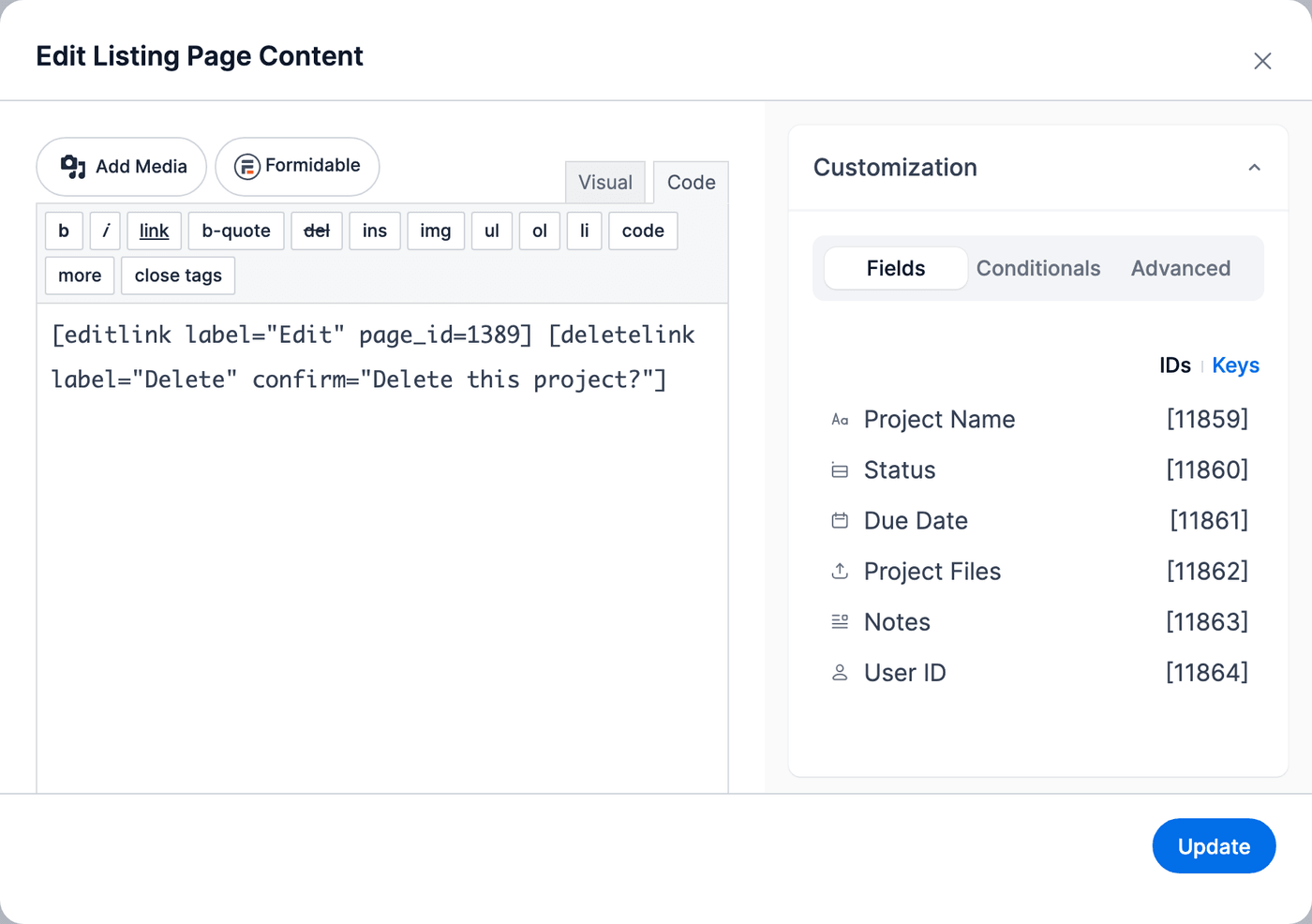
Task: Switch field list to IDs
Action: click(1175, 365)
